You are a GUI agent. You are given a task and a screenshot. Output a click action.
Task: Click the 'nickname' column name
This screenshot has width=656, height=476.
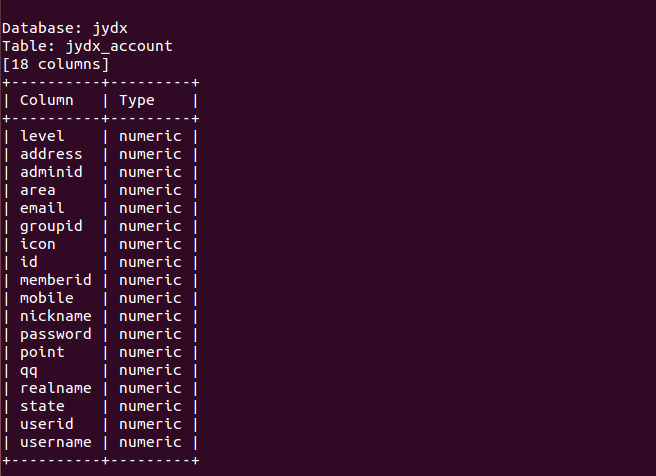(x=56, y=316)
